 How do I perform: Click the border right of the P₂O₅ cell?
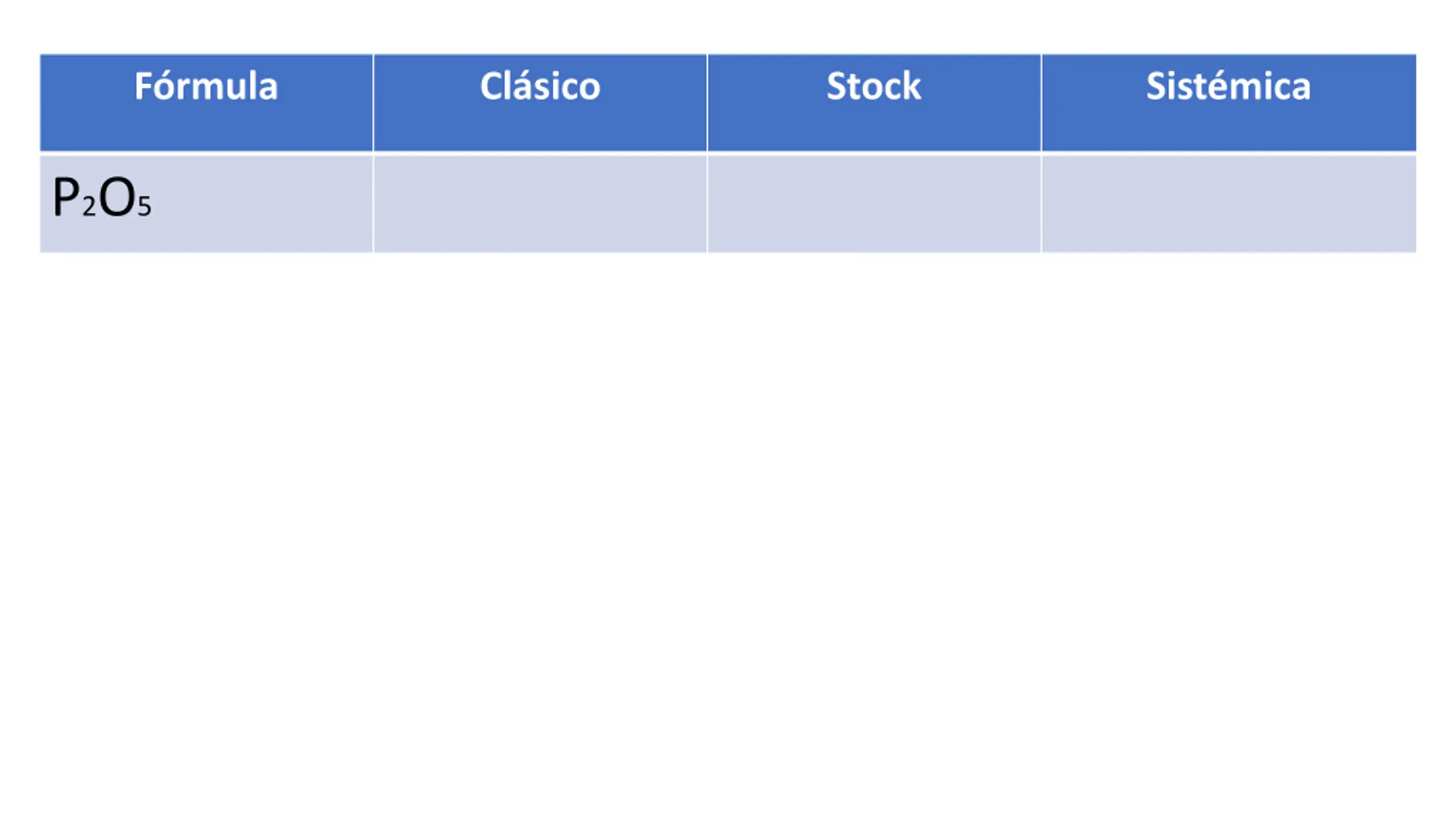click(373, 204)
